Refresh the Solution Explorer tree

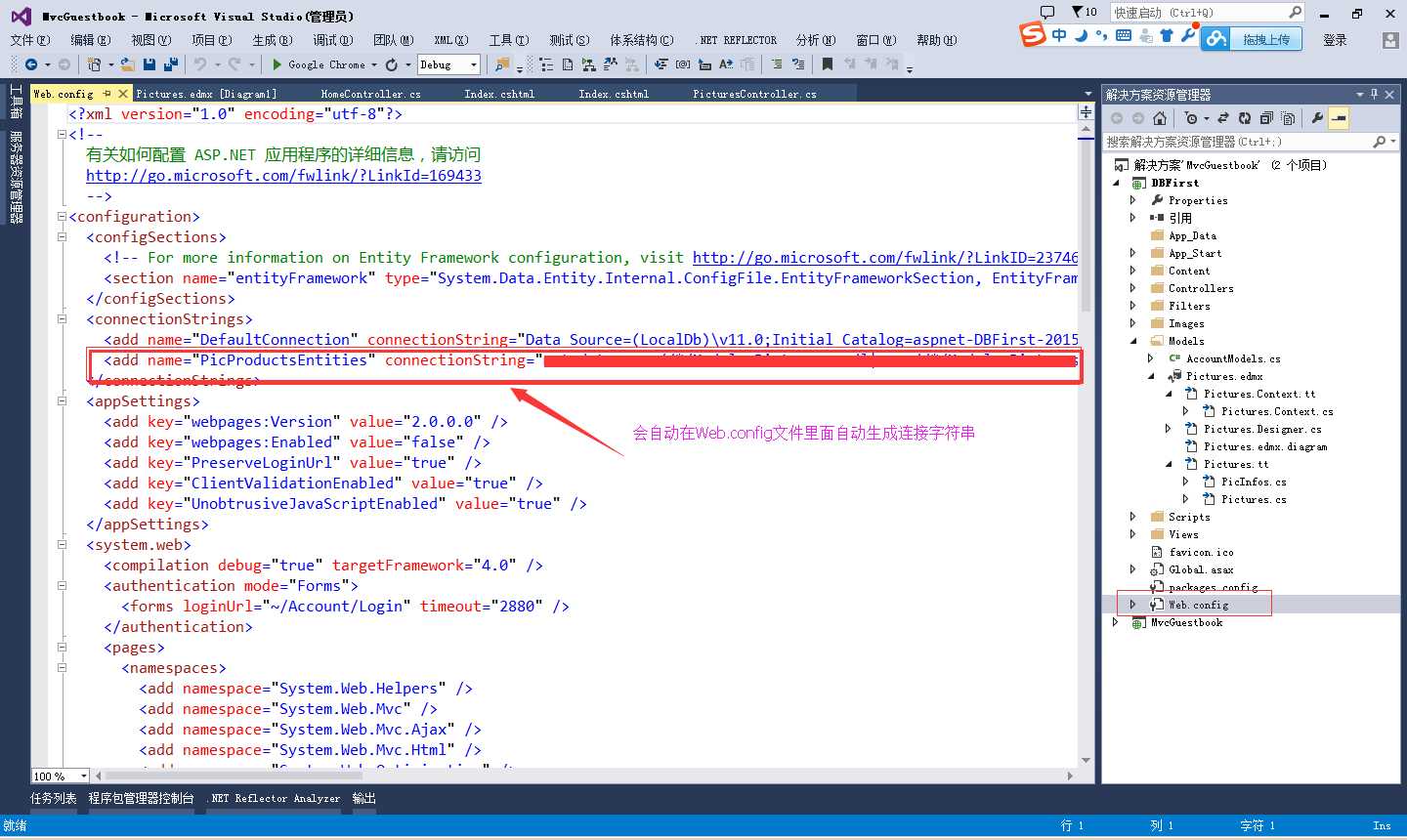[1244, 118]
